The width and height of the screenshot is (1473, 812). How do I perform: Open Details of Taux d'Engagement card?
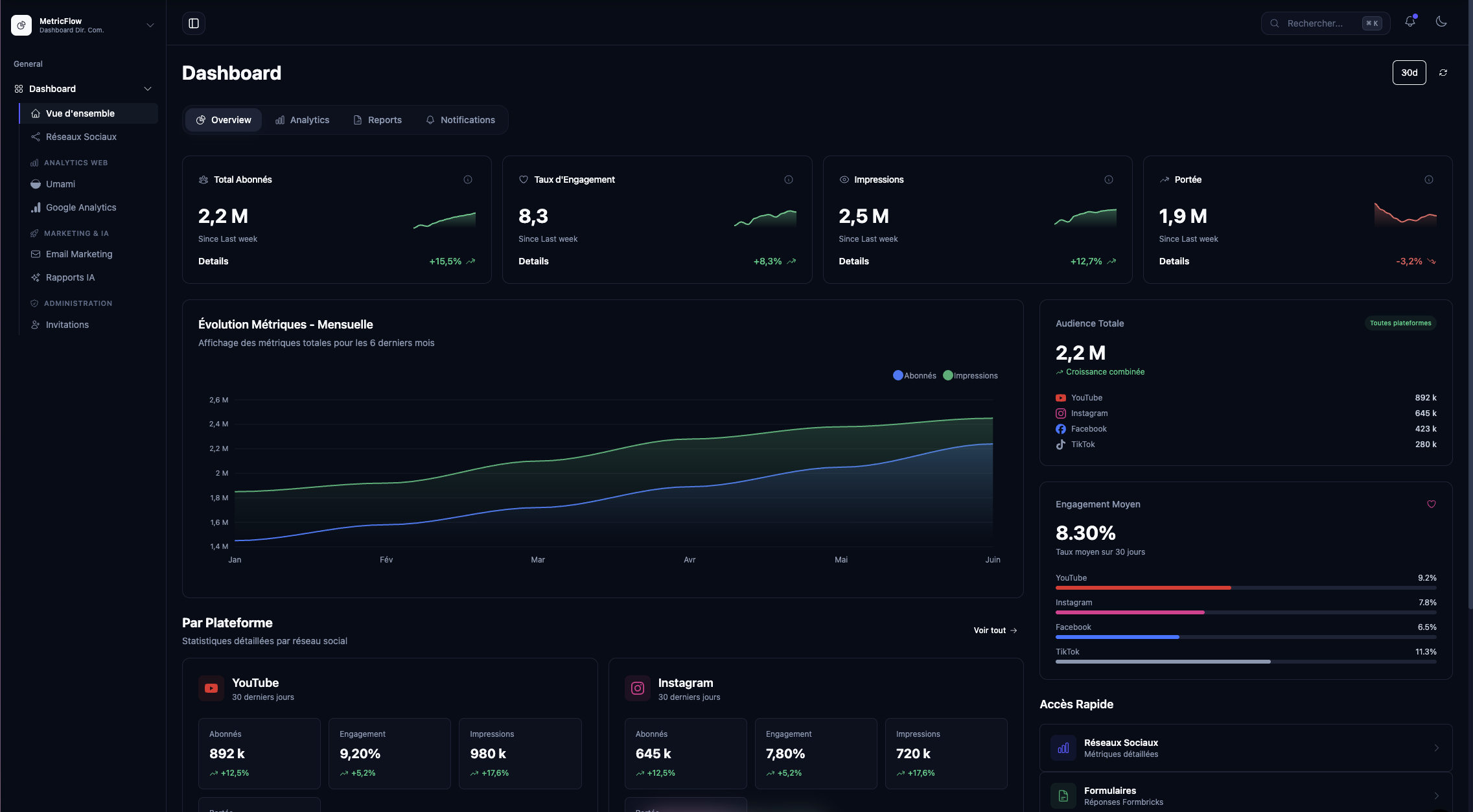click(x=533, y=261)
